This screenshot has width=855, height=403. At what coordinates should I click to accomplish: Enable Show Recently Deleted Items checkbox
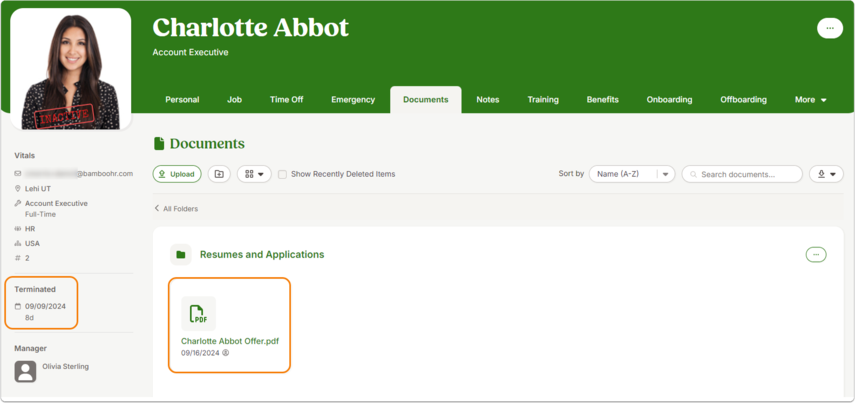click(282, 175)
